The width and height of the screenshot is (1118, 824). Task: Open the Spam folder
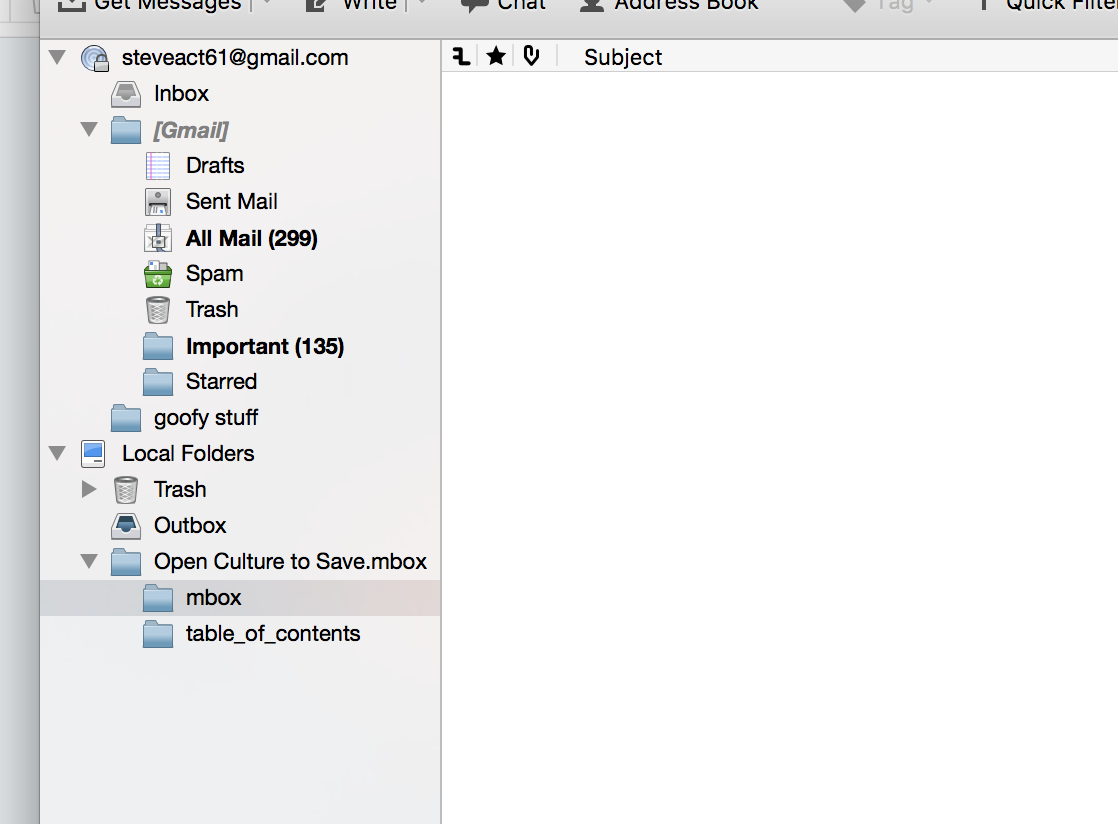214,274
